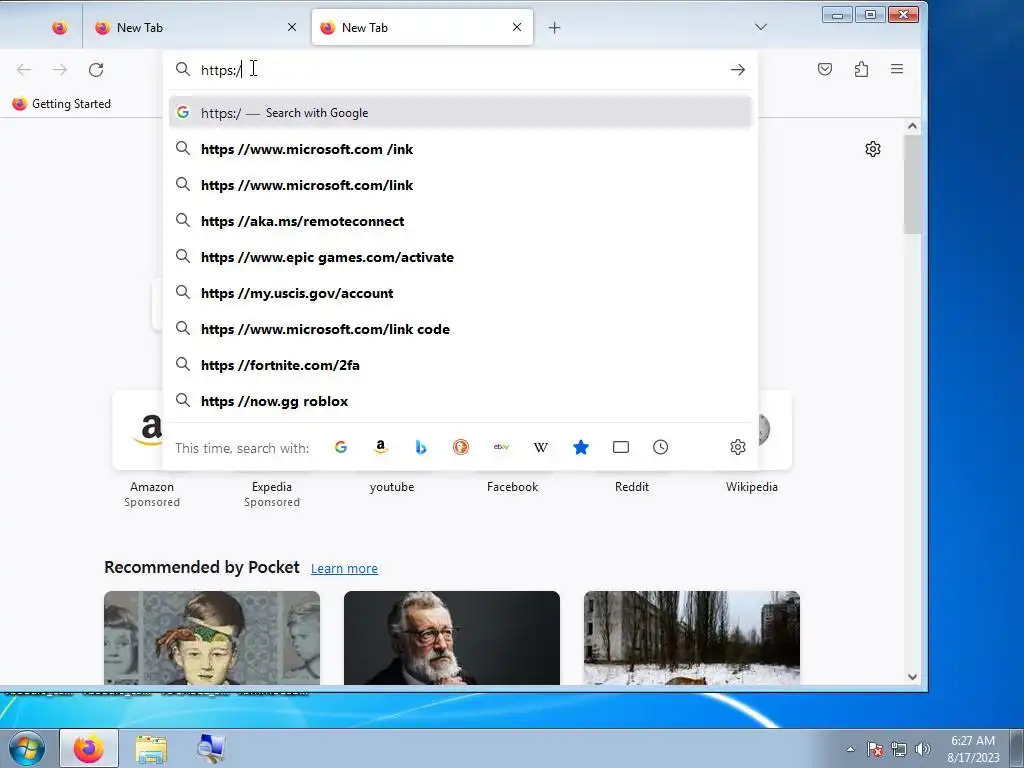Screen dimensions: 1024x768
Task: Search this time with DuckDuckGo icon
Action: point(460,447)
